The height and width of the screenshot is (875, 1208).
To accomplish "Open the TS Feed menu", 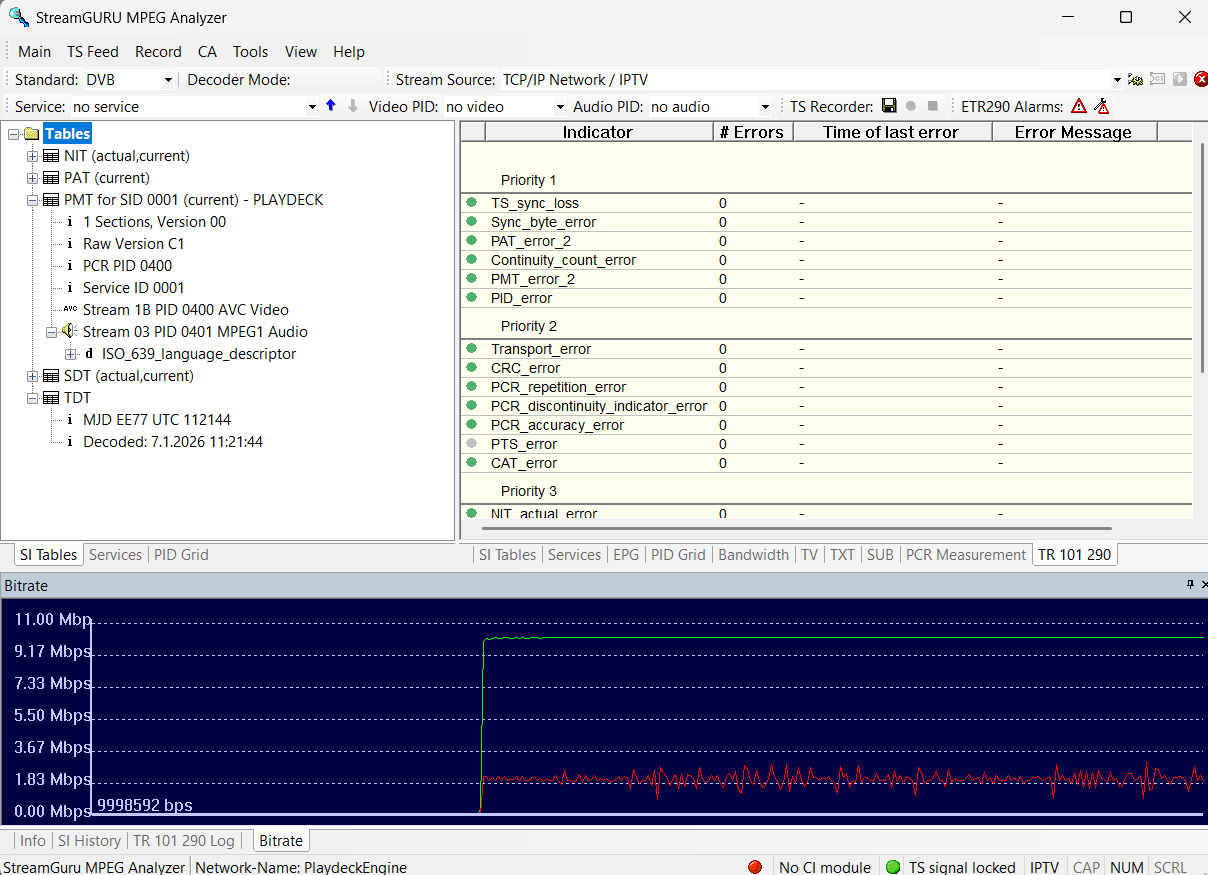I will point(92,52).
